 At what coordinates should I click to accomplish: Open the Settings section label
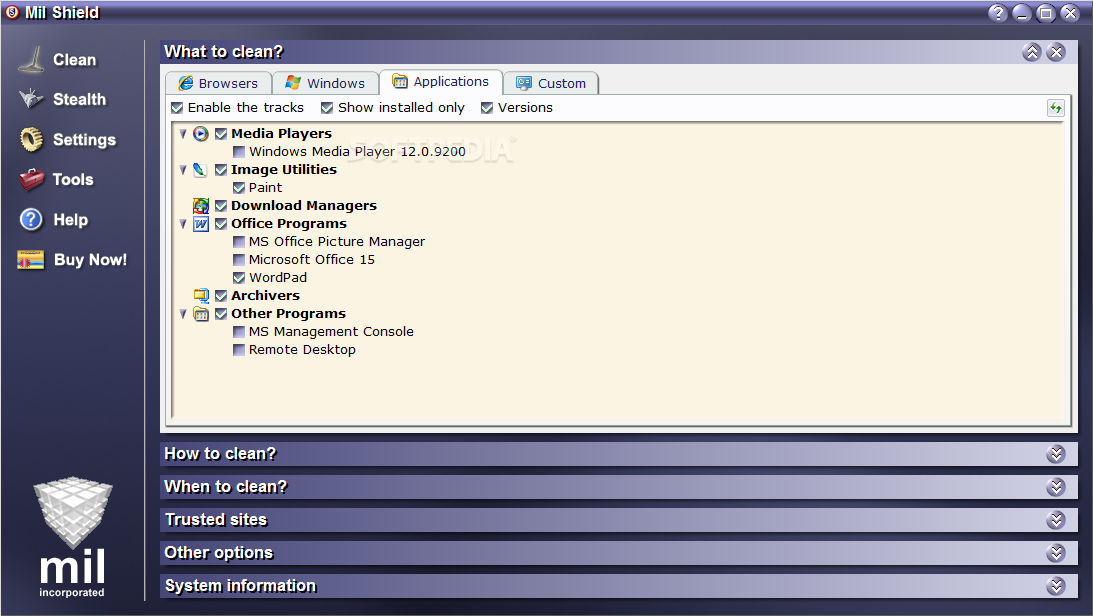[84, 140]
